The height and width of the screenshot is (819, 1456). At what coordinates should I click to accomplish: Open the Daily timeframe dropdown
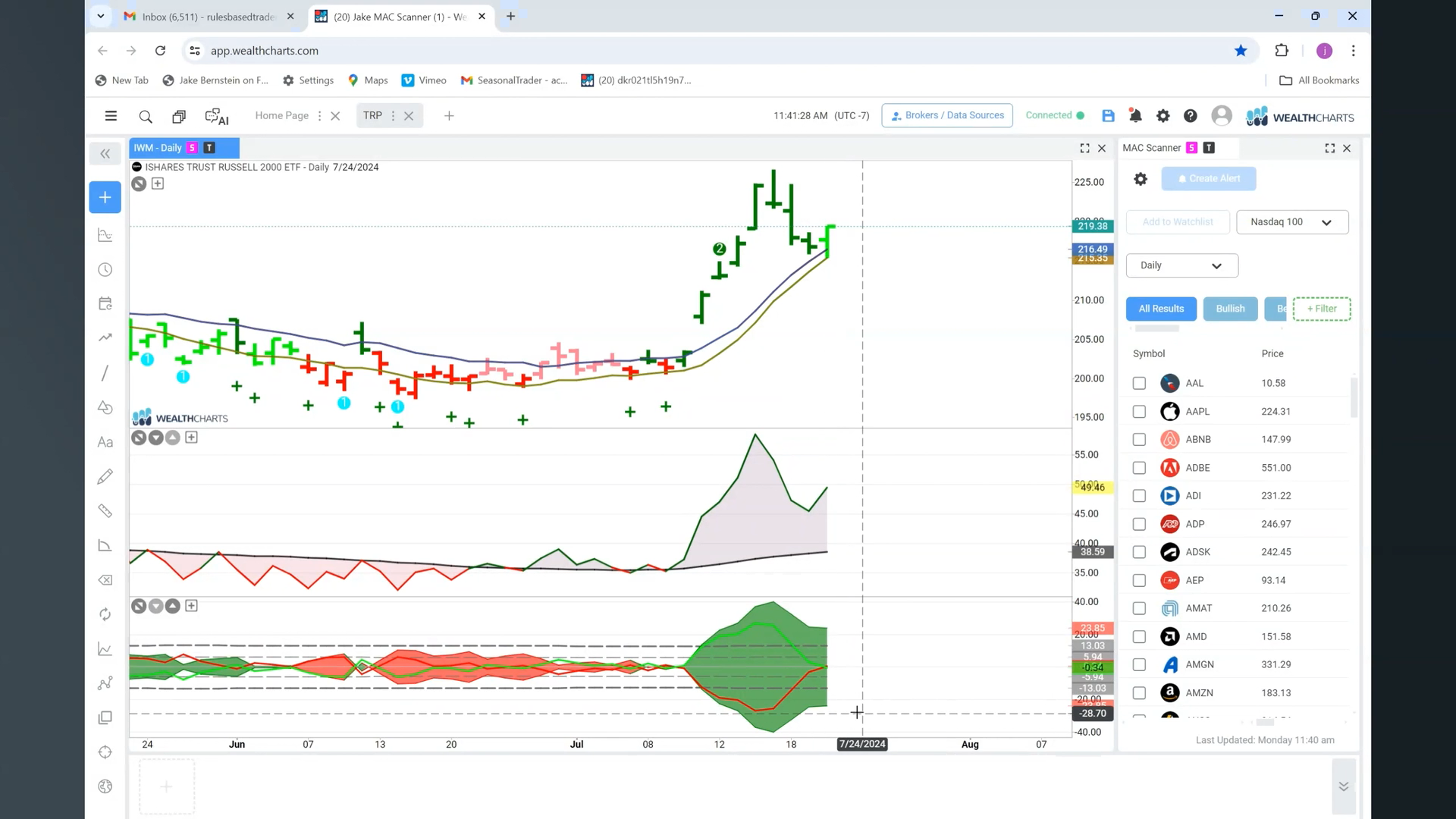(1181, 265)
